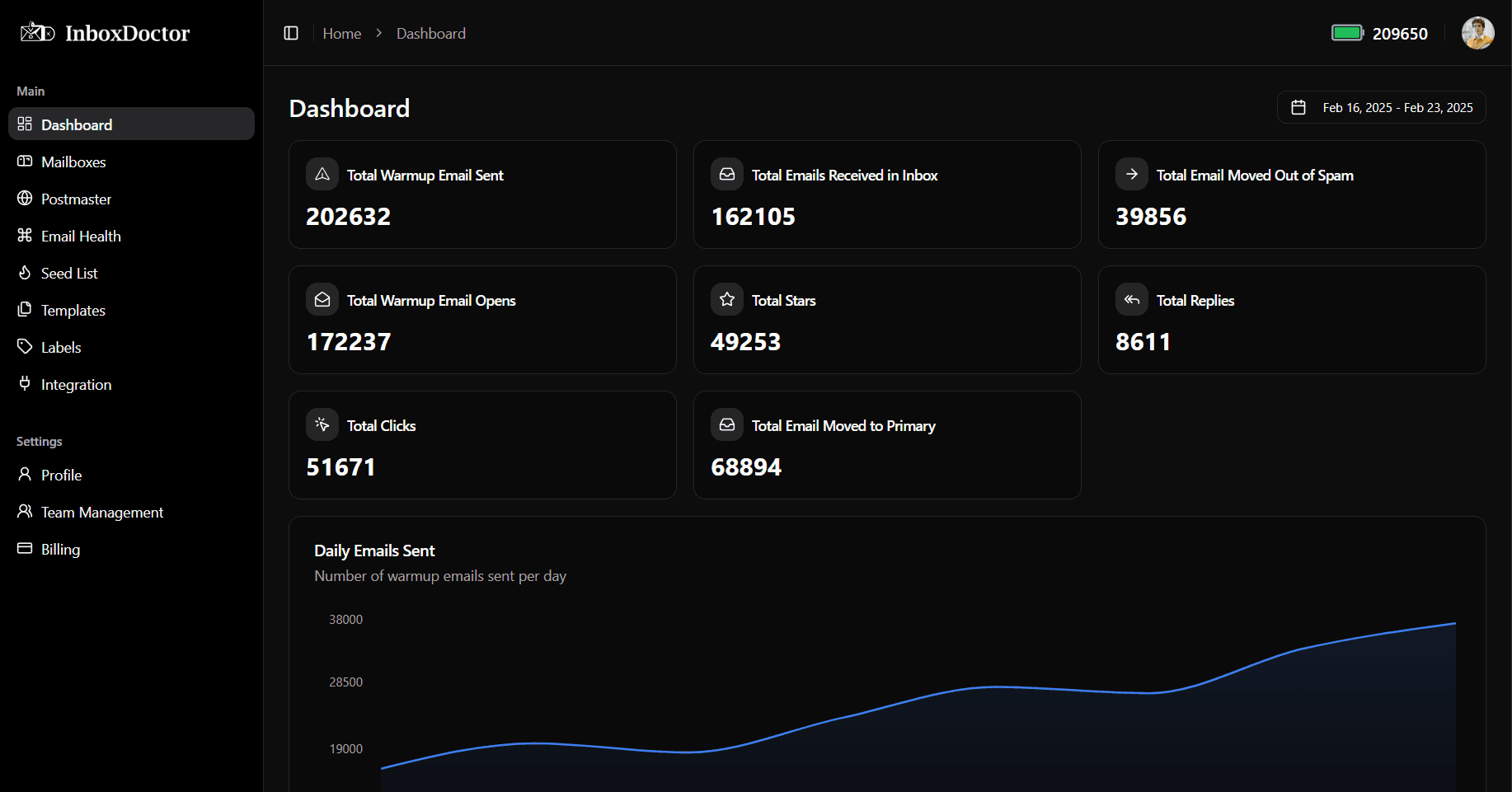Select Templates in the sidebar

(131, 310)
